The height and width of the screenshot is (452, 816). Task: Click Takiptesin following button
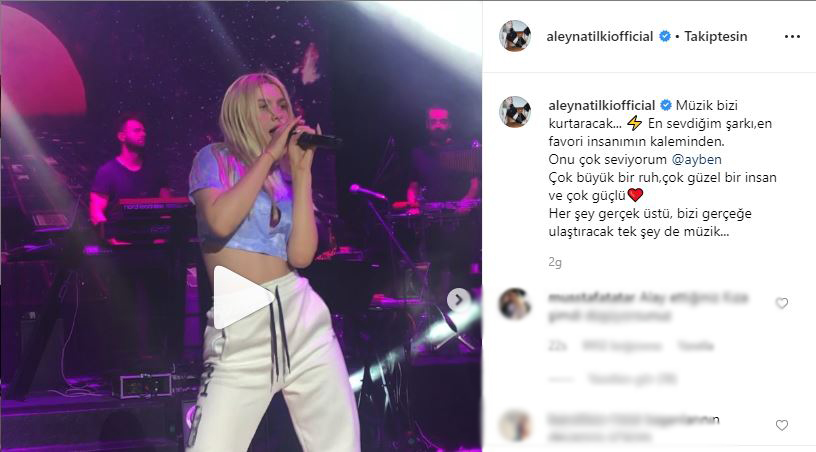coord(716,36)
